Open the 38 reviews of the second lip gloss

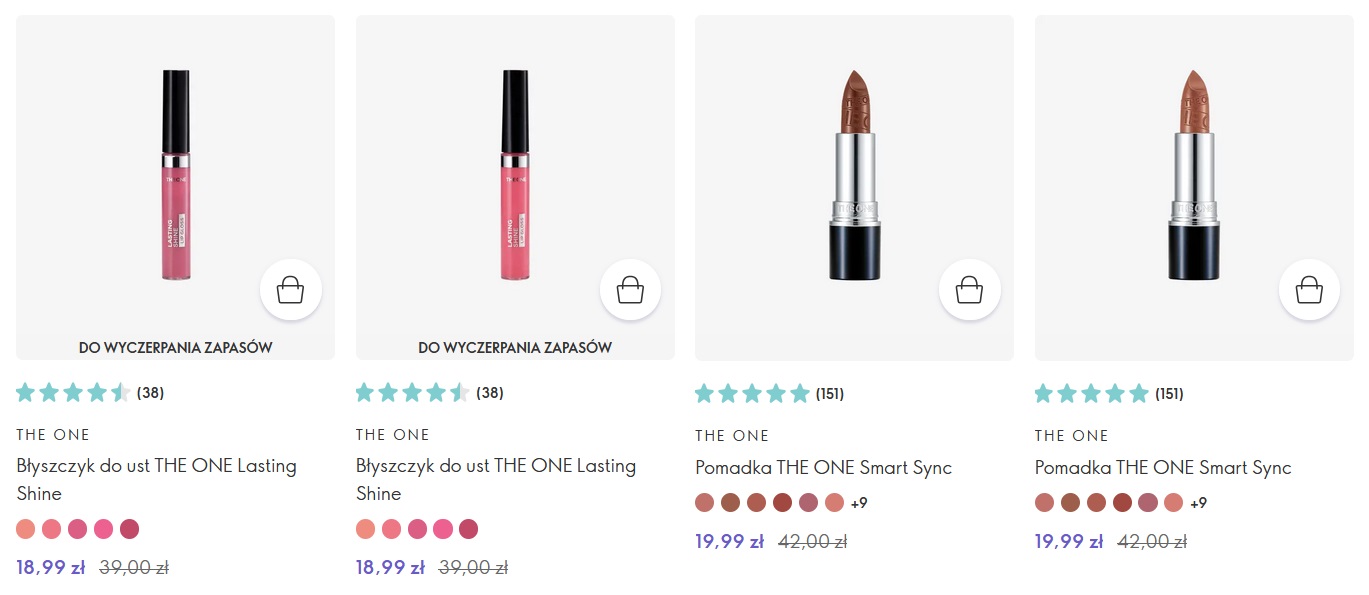[490, 393]
